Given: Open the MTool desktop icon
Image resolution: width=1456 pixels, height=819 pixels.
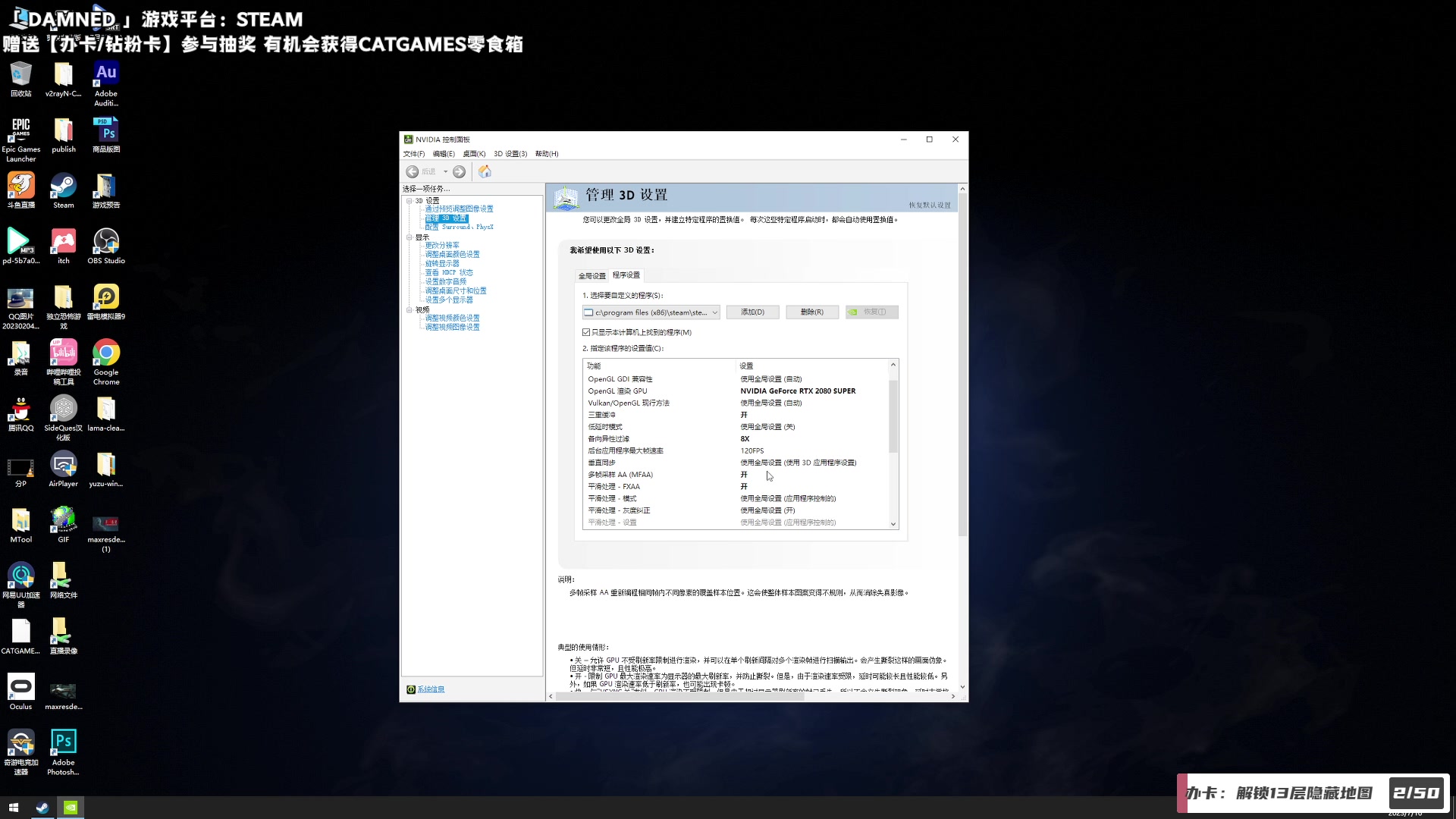Looking at the screenshot, I should tap(20, 525).
